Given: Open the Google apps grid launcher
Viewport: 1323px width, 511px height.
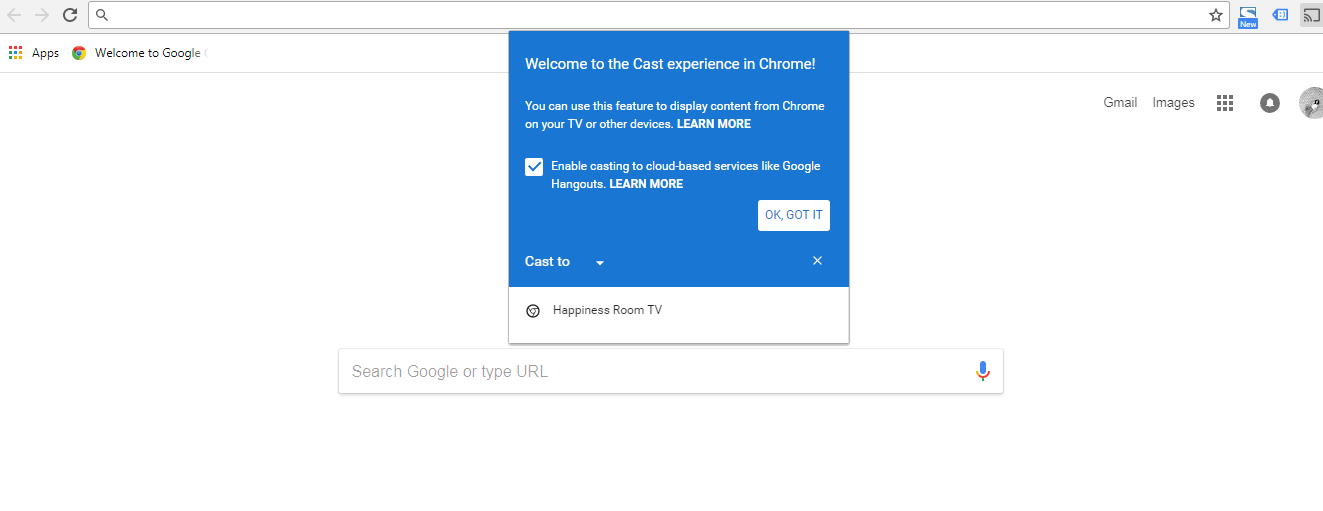Looking at the screenshot, I should point(1224,102).
